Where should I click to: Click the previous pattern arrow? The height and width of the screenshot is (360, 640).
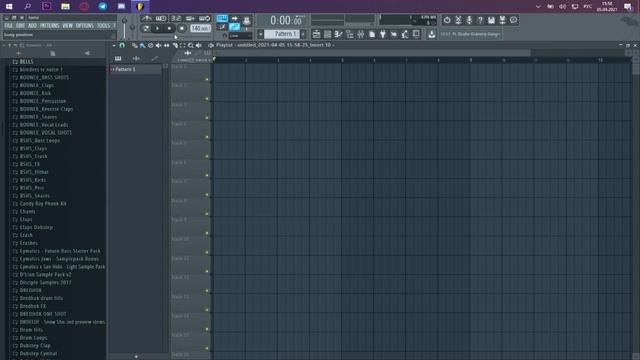[x=260, y=34]
